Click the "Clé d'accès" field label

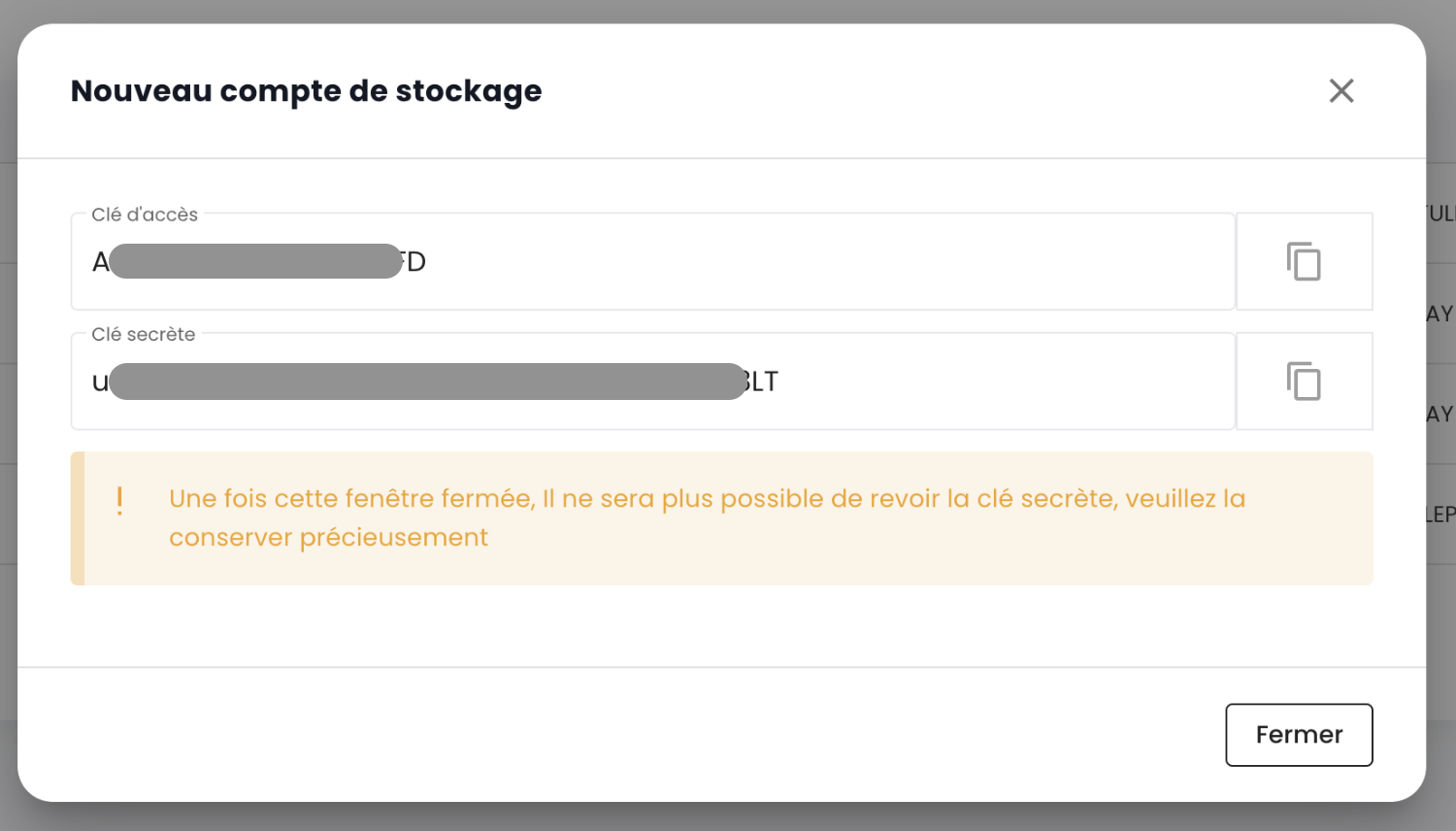145,215
